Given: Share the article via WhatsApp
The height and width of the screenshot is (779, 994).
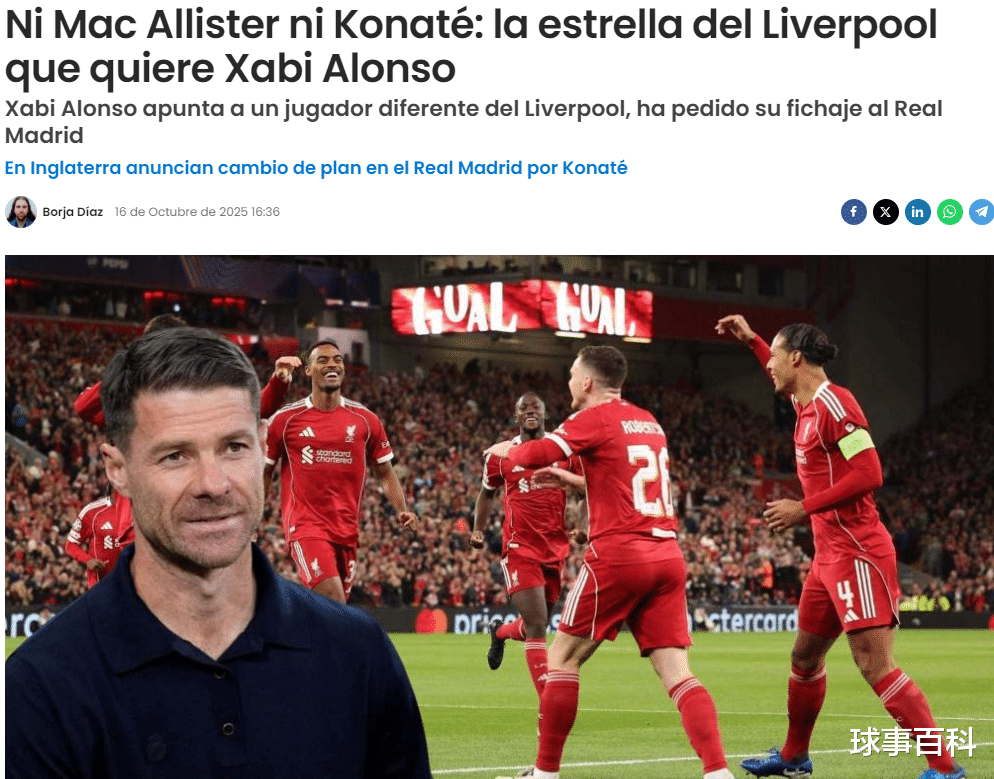Looking at the screenshot, I should point(950,212).
